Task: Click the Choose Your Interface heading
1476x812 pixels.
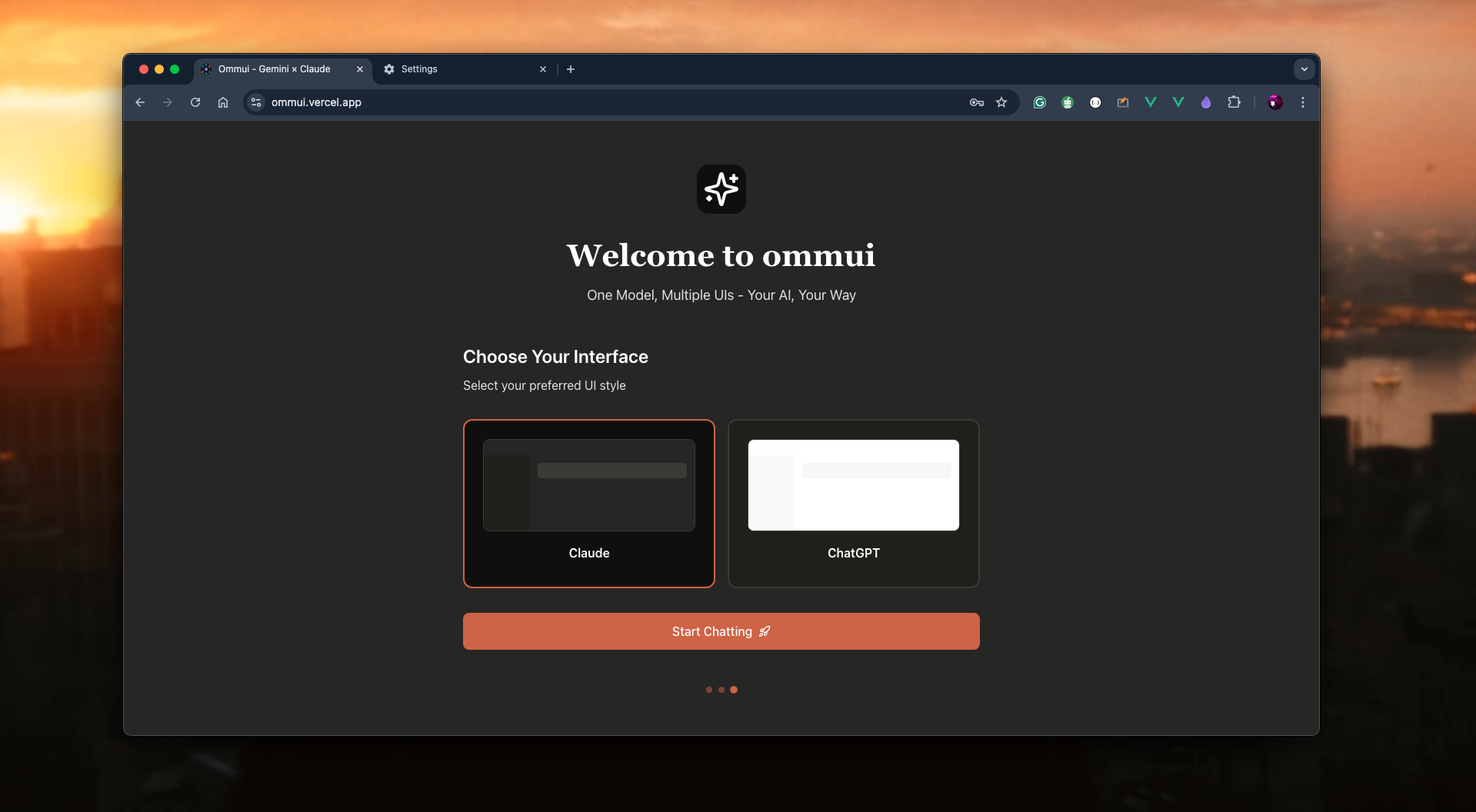Action: 555,357
